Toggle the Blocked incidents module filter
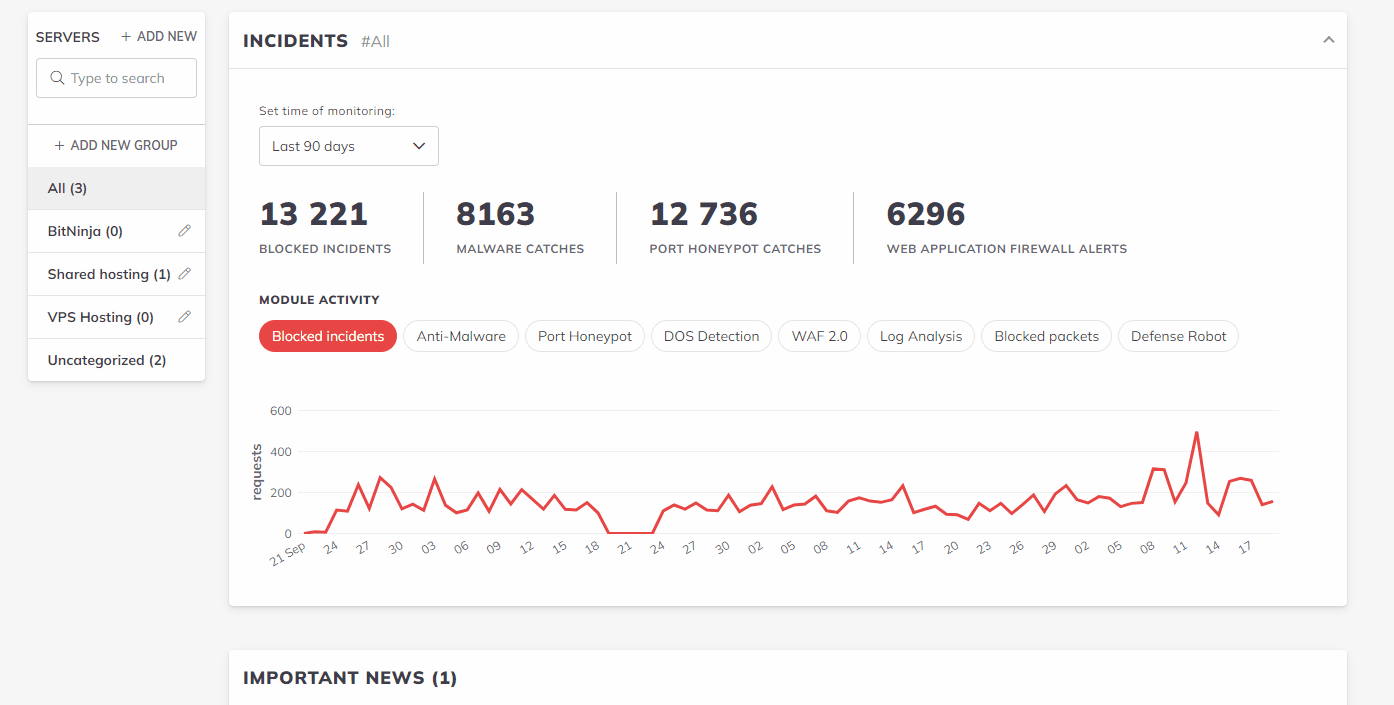 click(328, 337)
